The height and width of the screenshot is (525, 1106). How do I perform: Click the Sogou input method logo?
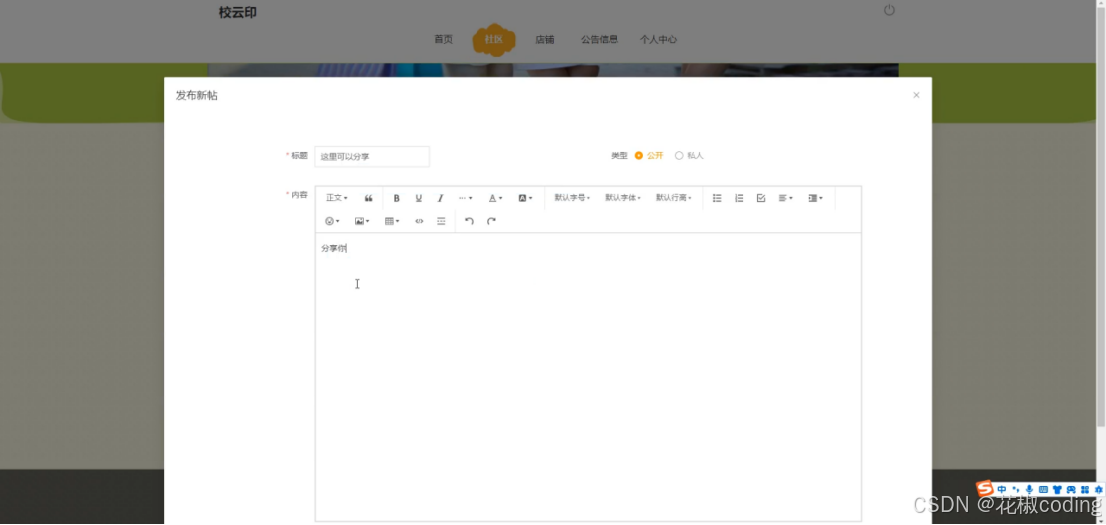(x=985, y=488)
